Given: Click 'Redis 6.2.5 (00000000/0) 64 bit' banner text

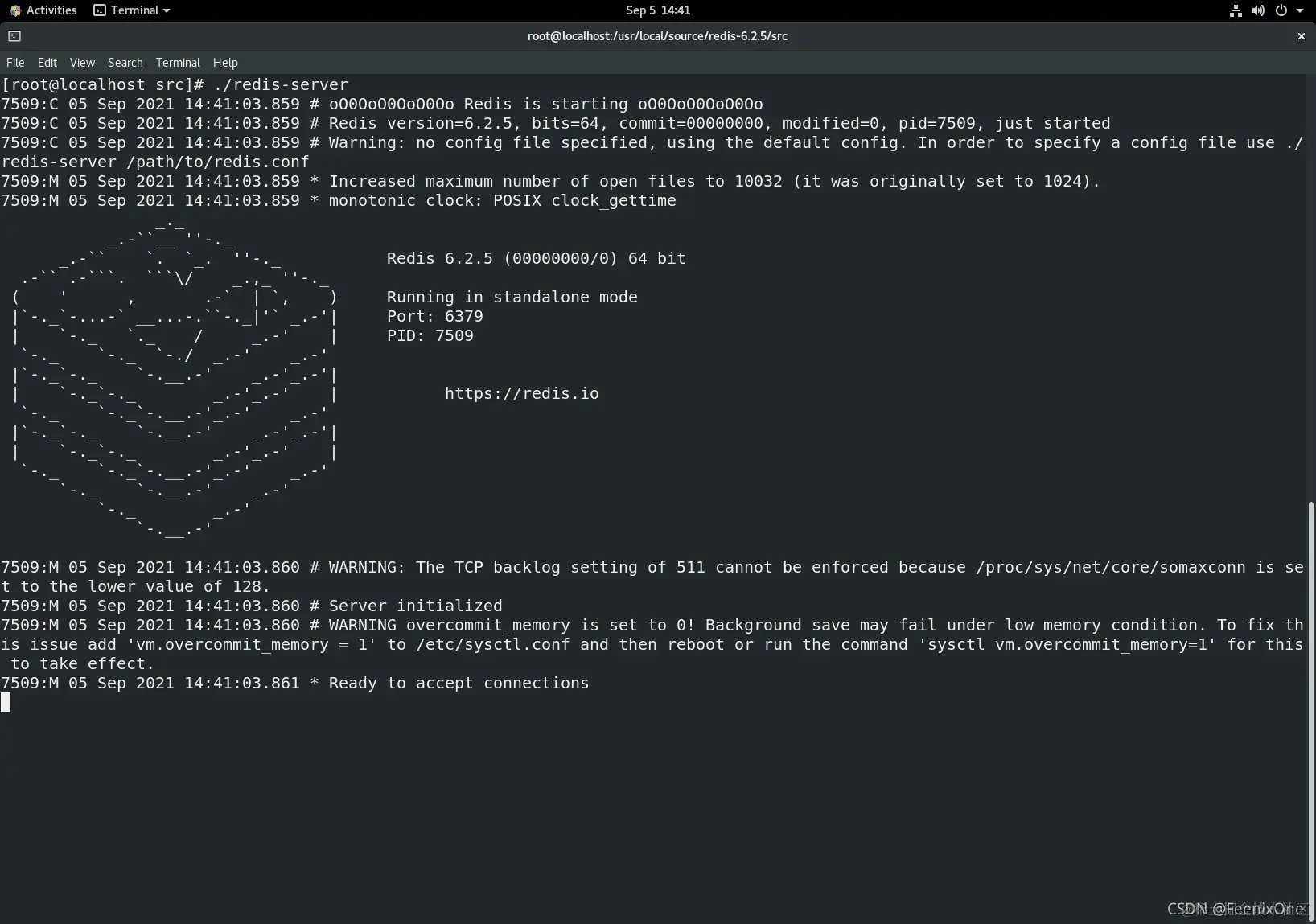Looking at the screenshot, I should (x=537, y=258).
